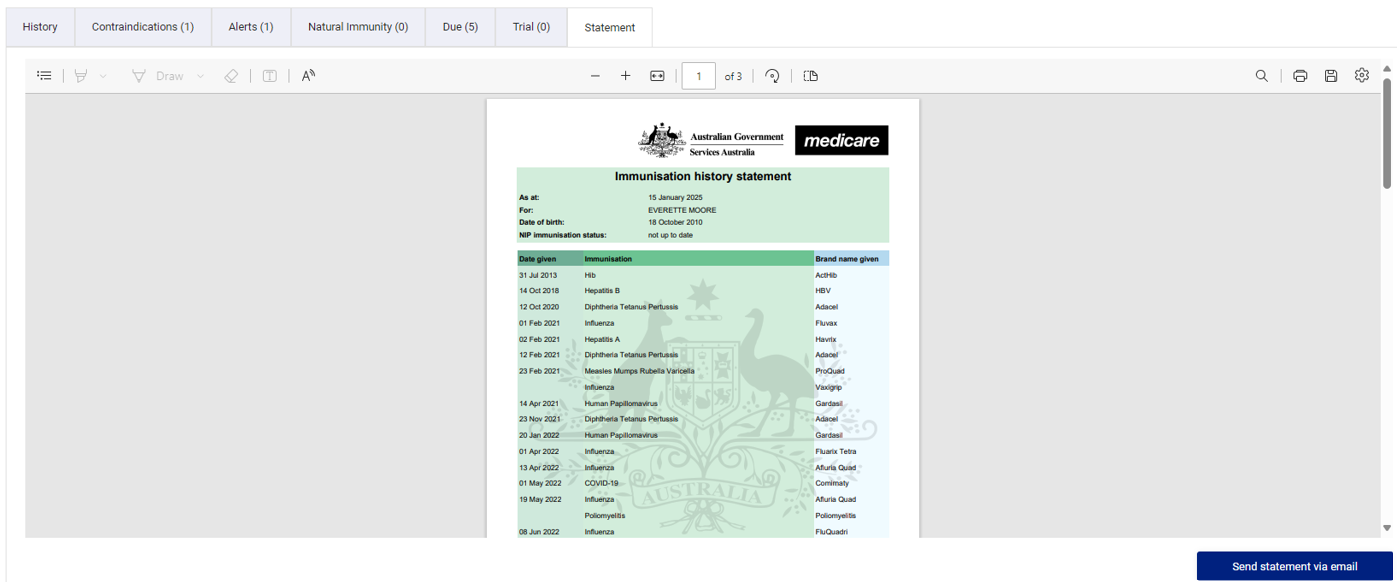View the Due (5) tab

click(x=460, y=27)
